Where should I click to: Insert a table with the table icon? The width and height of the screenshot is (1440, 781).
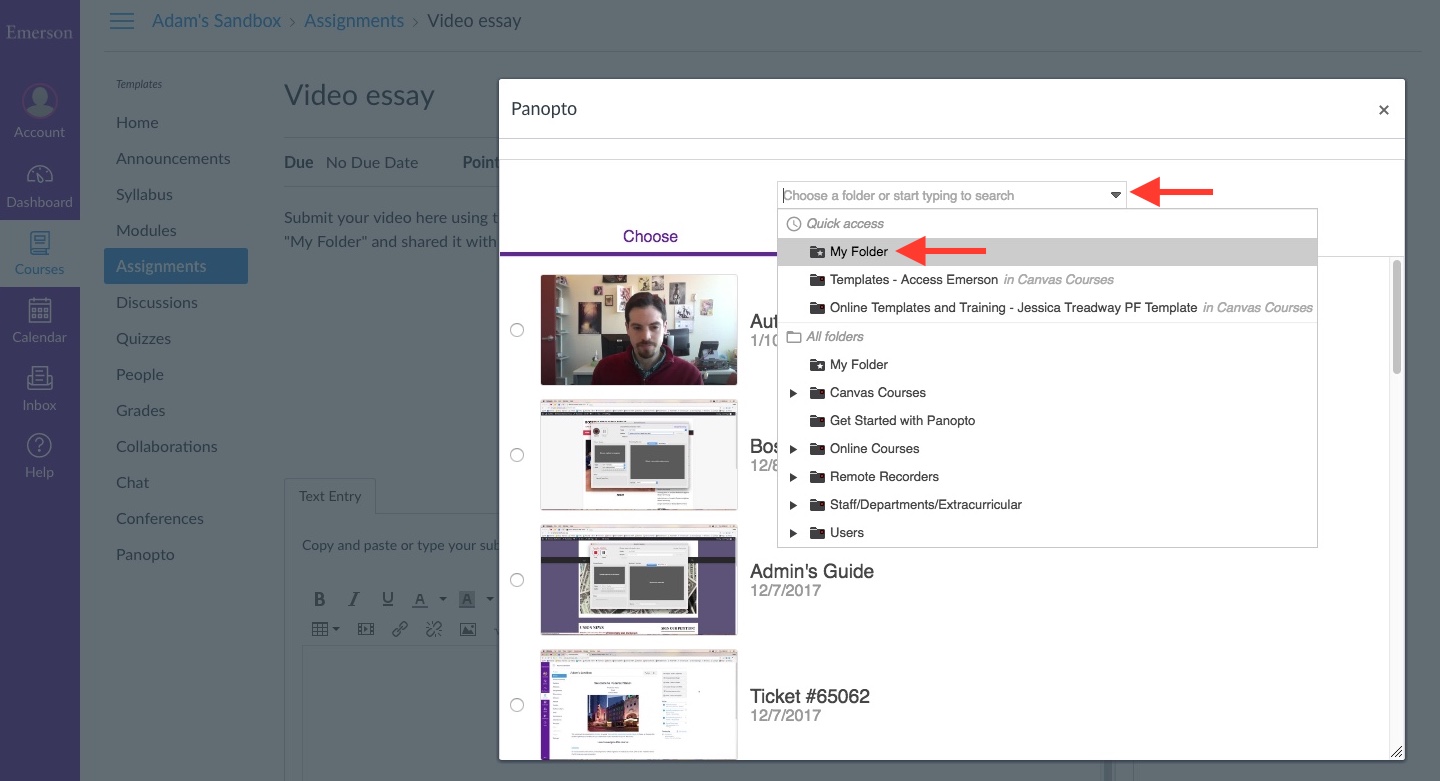[x=320, y=629]
